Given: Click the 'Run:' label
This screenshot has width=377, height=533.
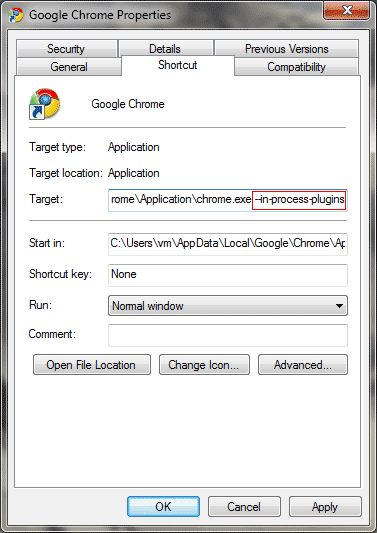Looking at the screenshot, I should [40, 305].
